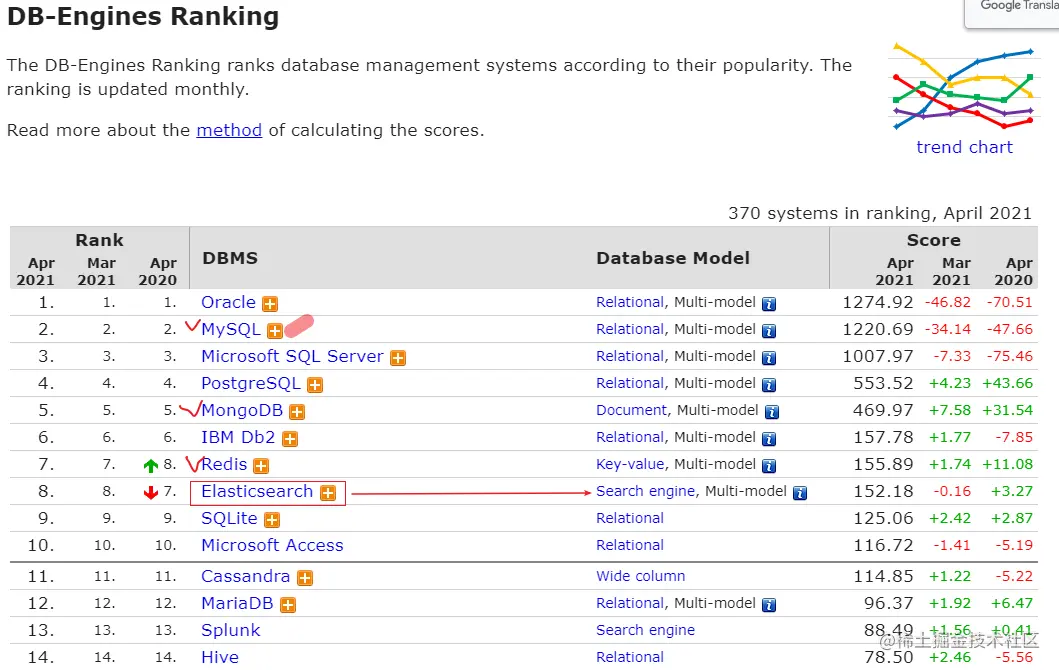Click the info icon in the Redis row

pos(769,466)
